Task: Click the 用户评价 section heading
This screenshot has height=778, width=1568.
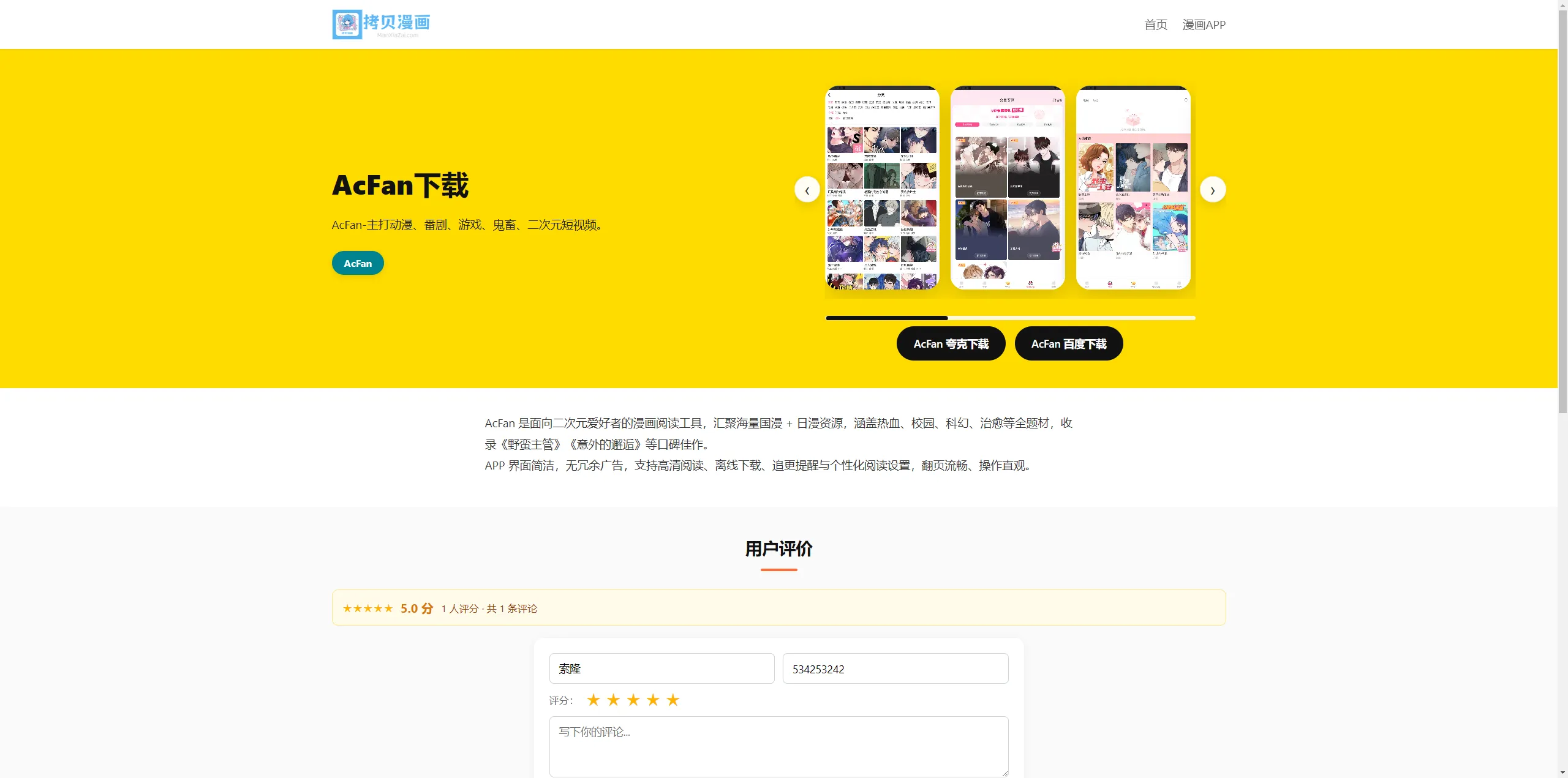Action: point(778,548)
